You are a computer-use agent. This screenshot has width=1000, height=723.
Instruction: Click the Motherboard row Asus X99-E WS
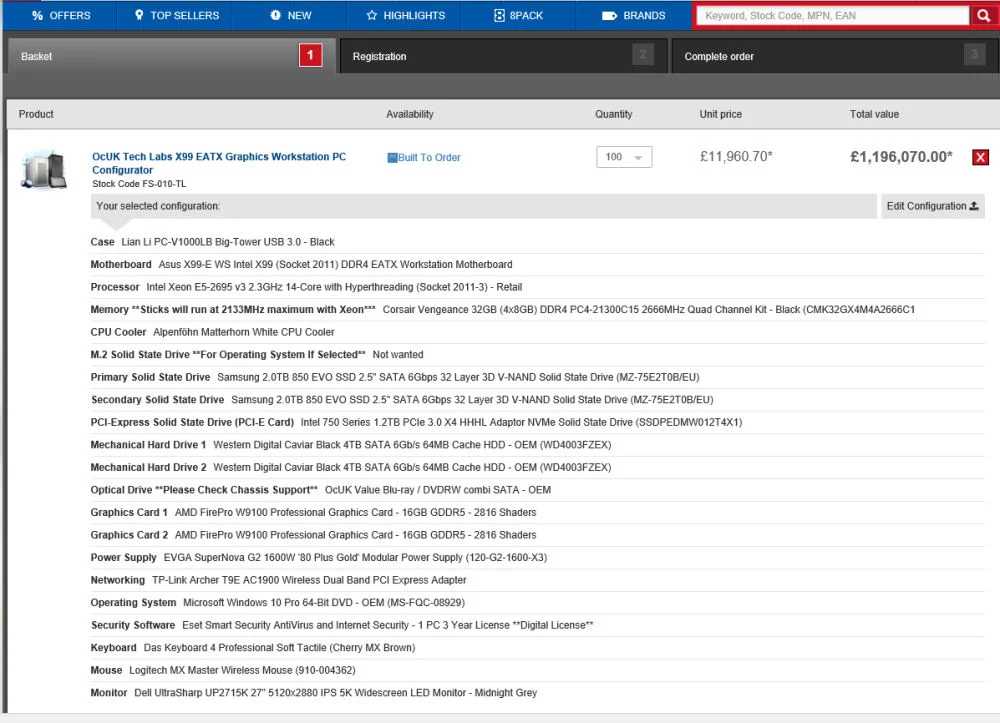(x=538, y=265)
